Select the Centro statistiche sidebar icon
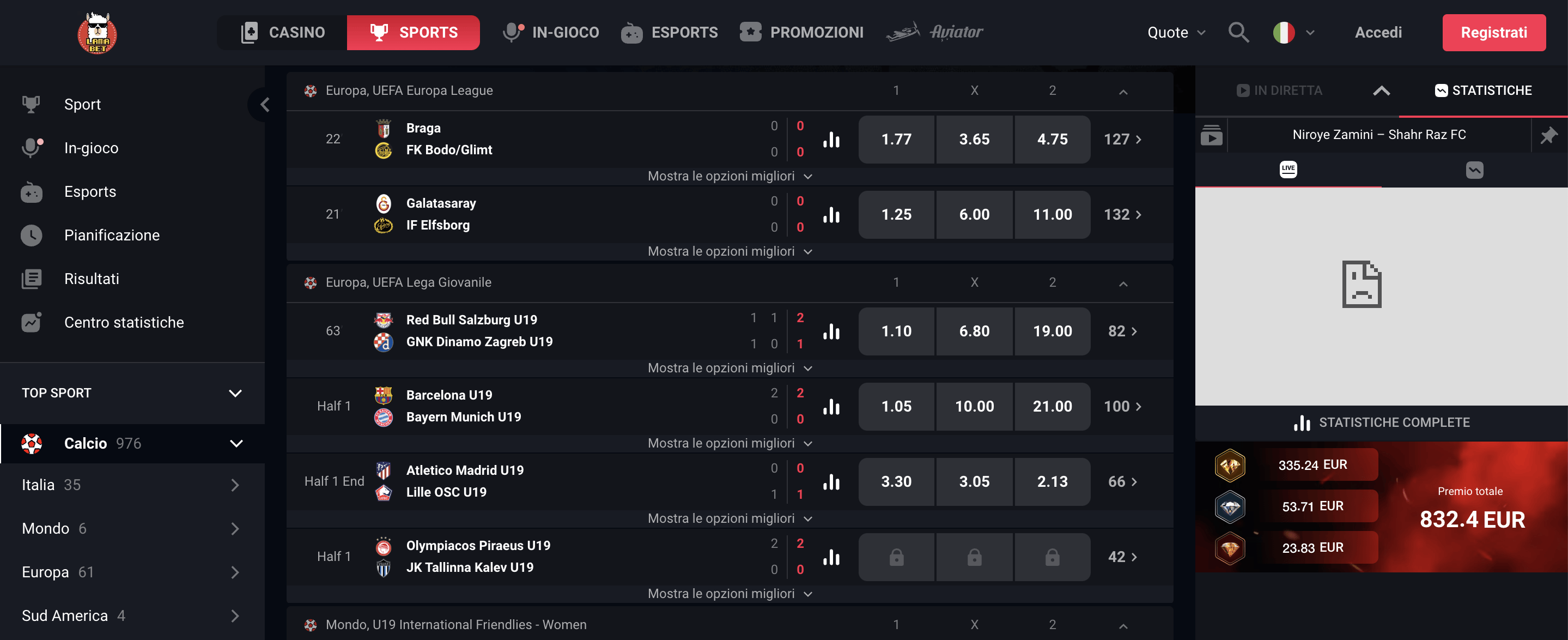 (32, 322)
